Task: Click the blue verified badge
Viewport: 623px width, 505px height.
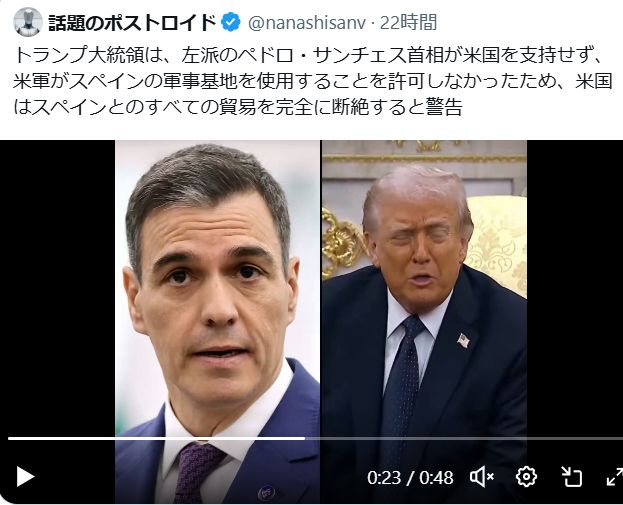Action: click(x=230, y=22)
